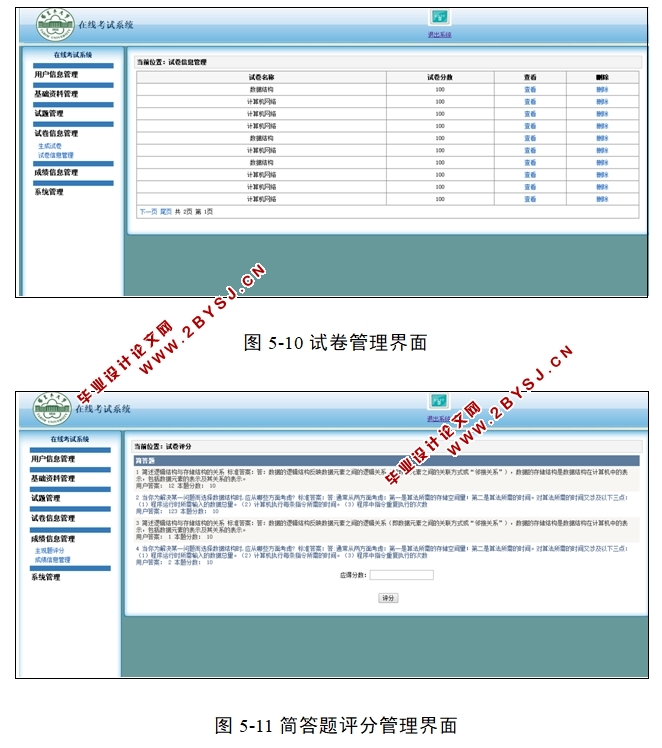Click the 简答题 section header bar
The height and width of the screenshot is (748, 662).
[x=386, y=460]
